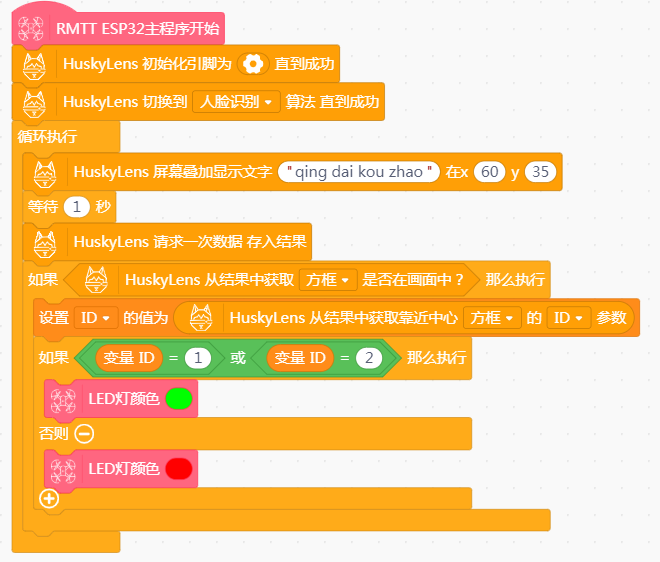660x562 pixels.
Task: Select the first 变量 ID reporter before = 1
Action: 129,358
